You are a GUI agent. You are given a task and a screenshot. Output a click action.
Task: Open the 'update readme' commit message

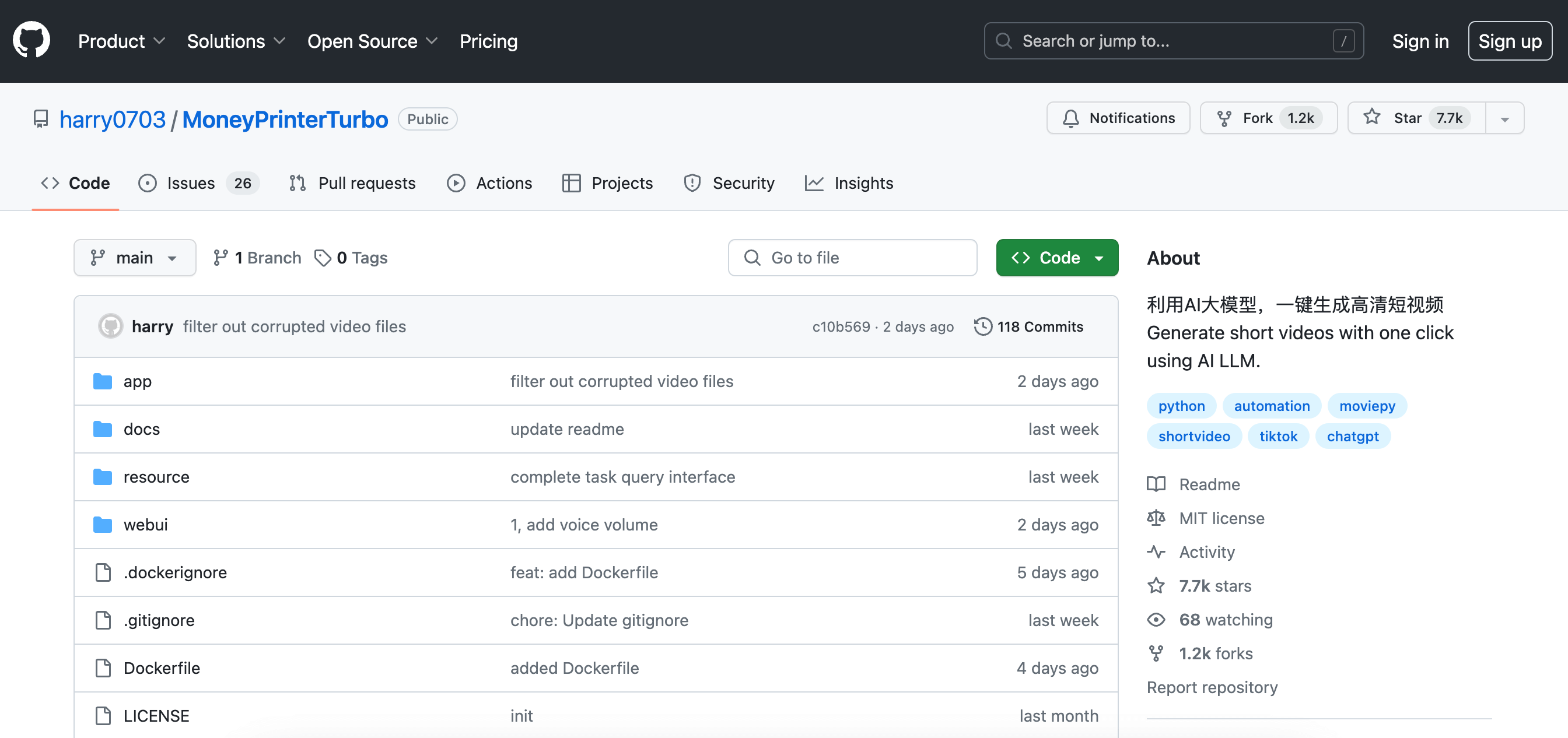[566, 429]
